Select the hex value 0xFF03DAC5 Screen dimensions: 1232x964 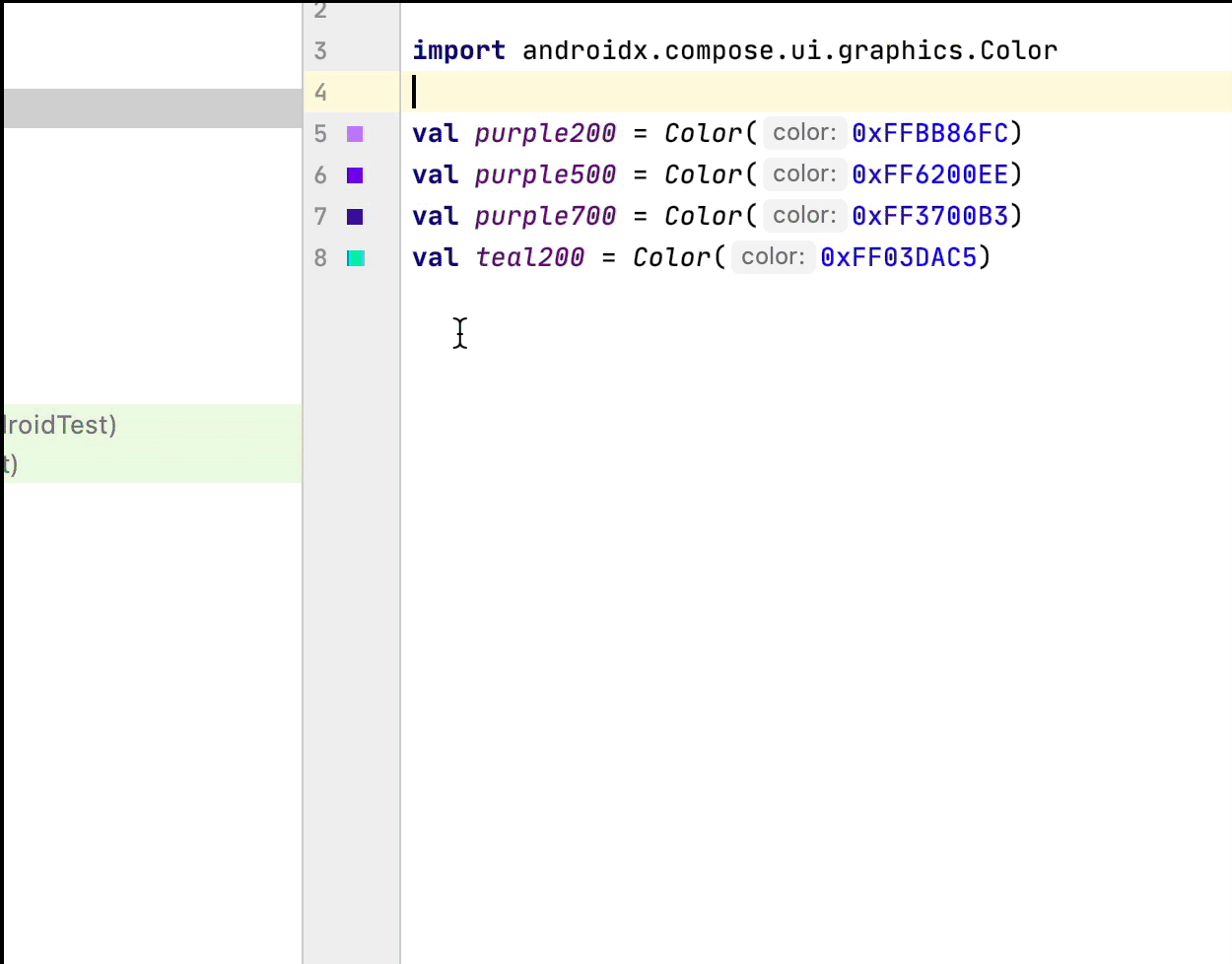pos(900,257)
